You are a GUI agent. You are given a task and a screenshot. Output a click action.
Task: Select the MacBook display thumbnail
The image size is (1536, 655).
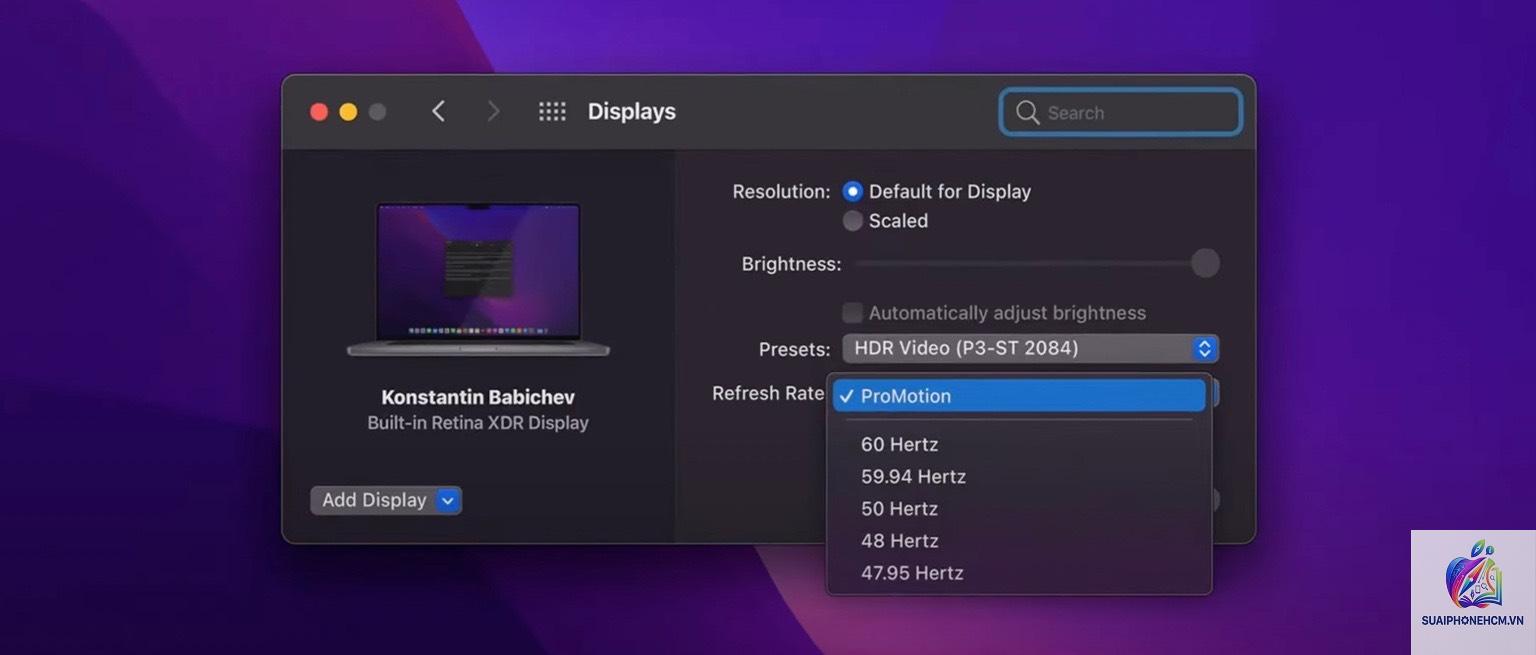click(x=478, y=280)
